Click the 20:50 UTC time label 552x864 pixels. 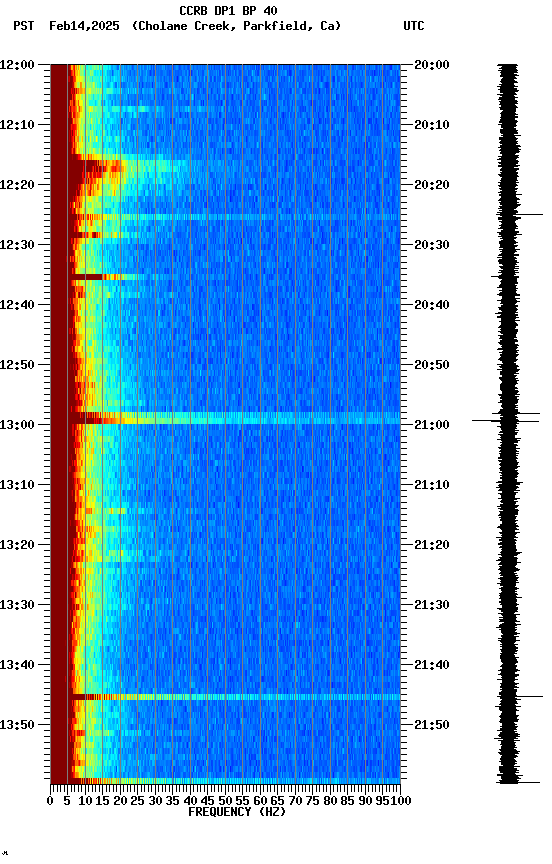[x=432, y=365]
